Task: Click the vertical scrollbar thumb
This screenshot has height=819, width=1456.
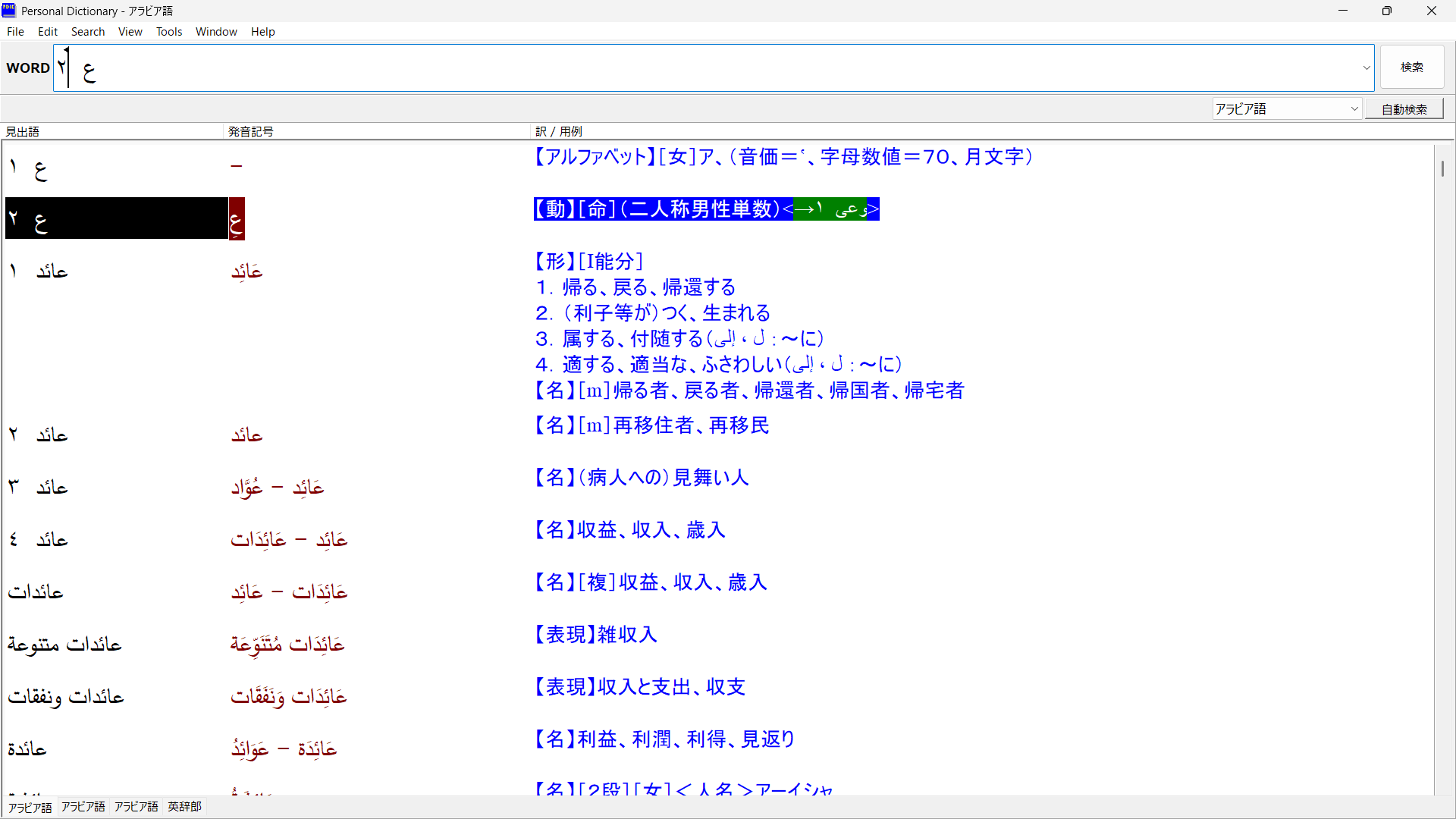Action: (x=1442, y=168)
